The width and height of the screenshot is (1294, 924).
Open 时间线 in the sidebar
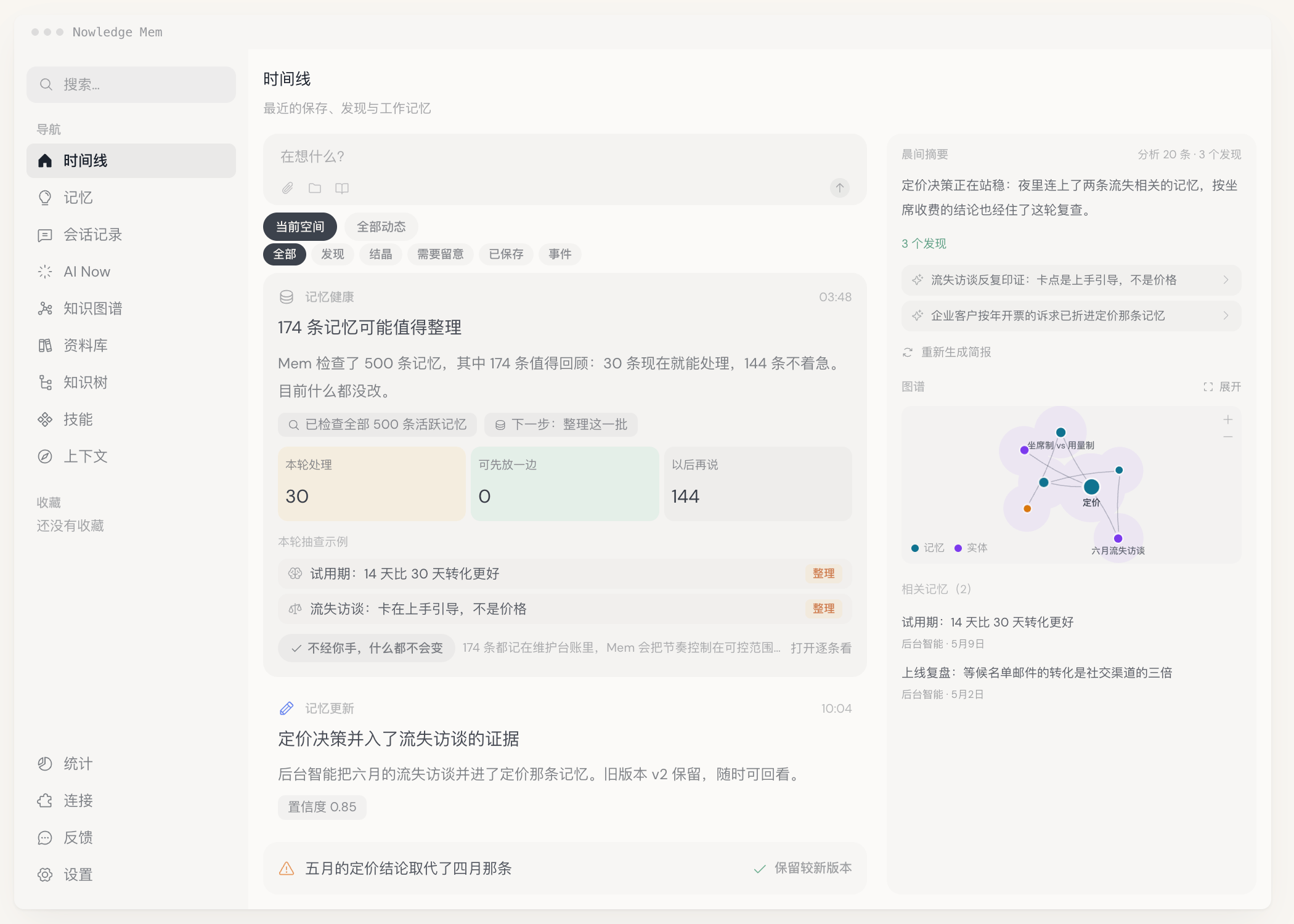[x=131, y=161]
